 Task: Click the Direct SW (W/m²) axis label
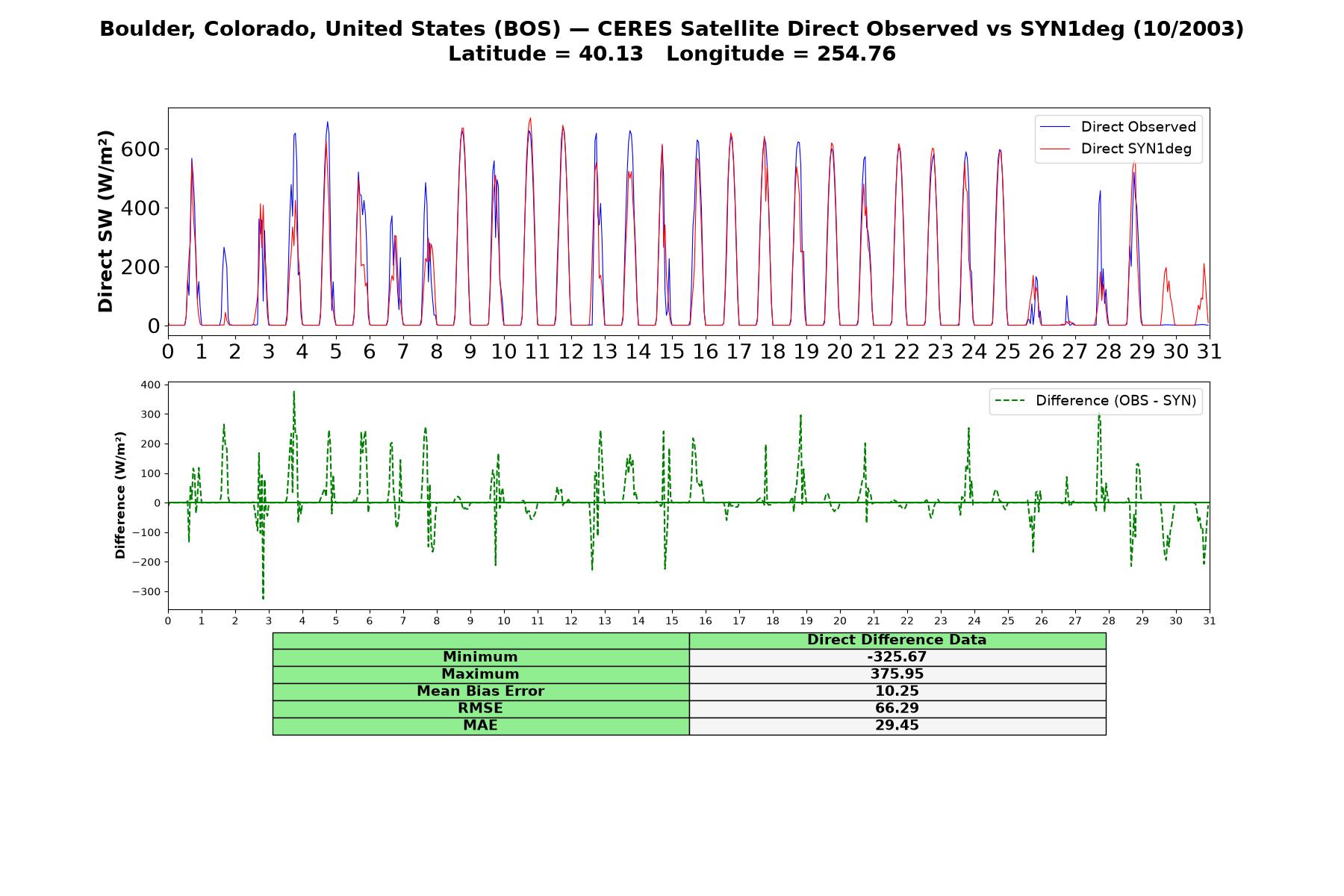coord(105,221)
